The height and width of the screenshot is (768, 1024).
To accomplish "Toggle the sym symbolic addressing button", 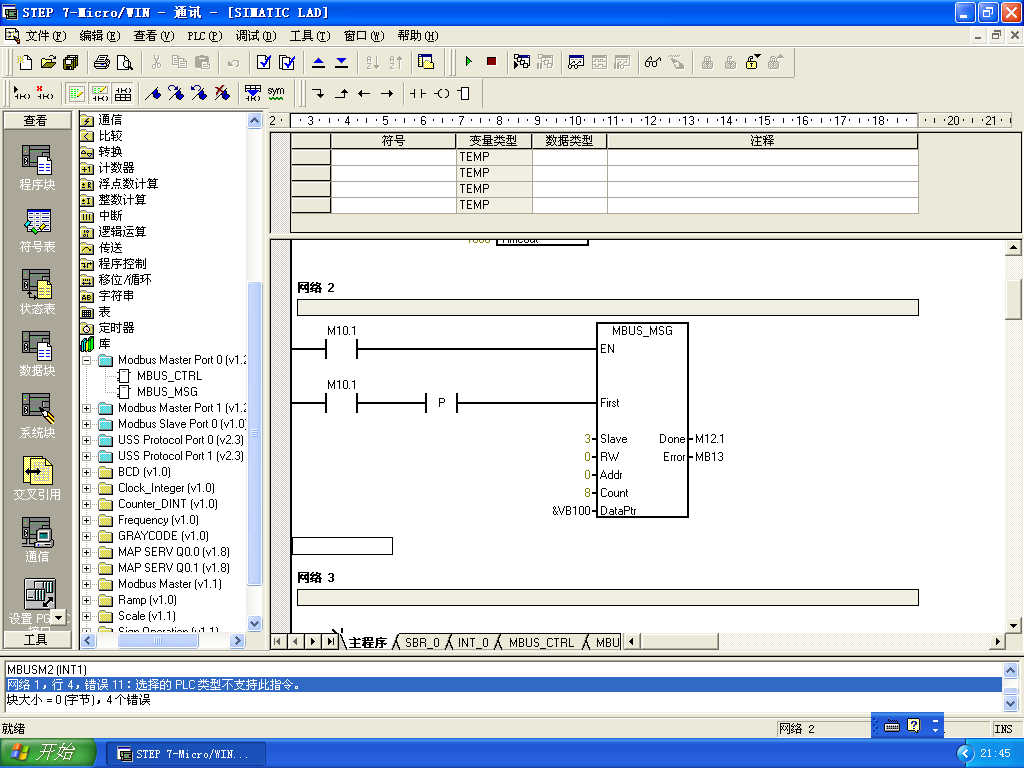I will [276, 93].
